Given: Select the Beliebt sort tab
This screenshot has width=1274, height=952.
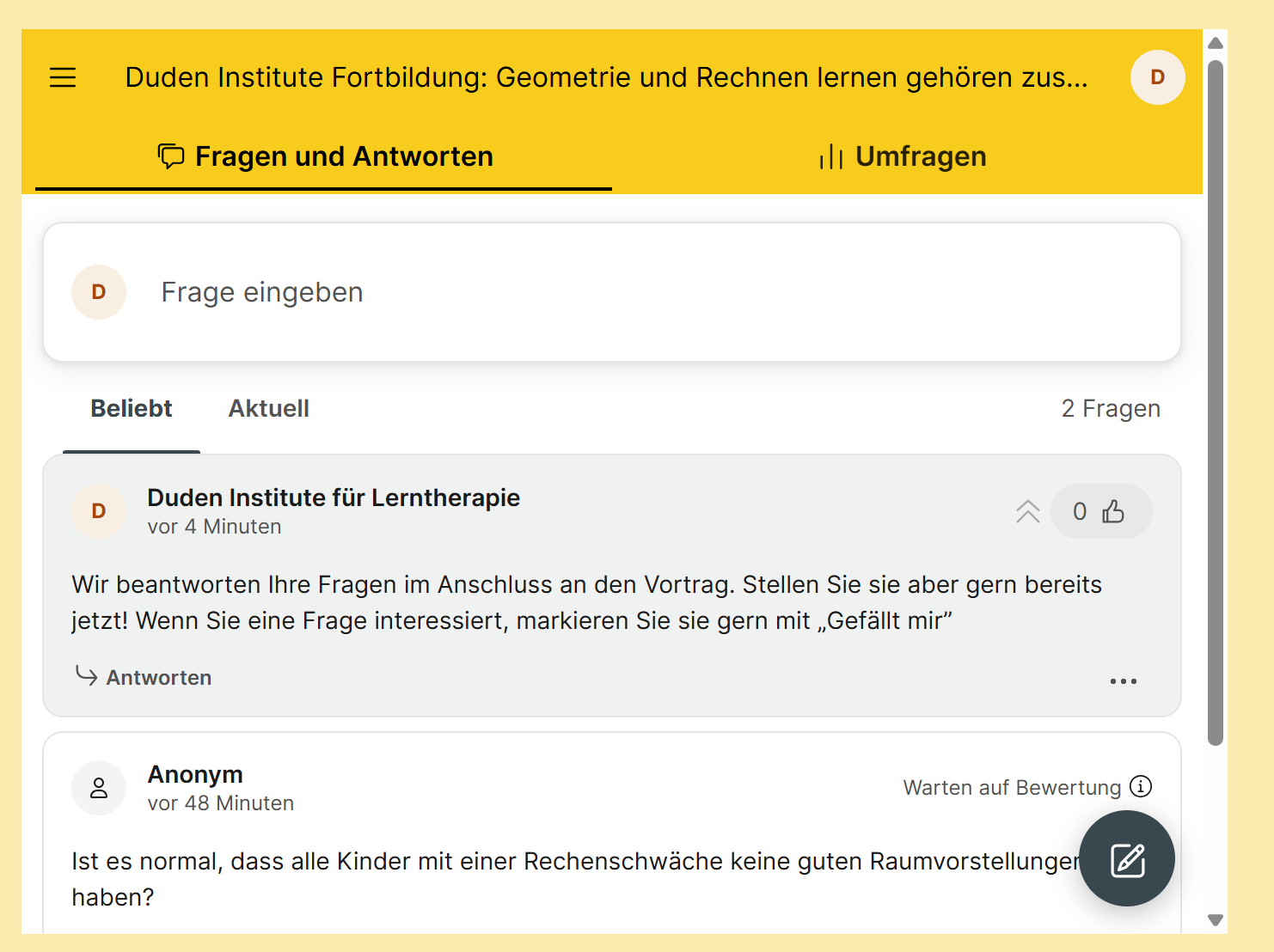Looking at the screenshot, I should tap(132, 409).
